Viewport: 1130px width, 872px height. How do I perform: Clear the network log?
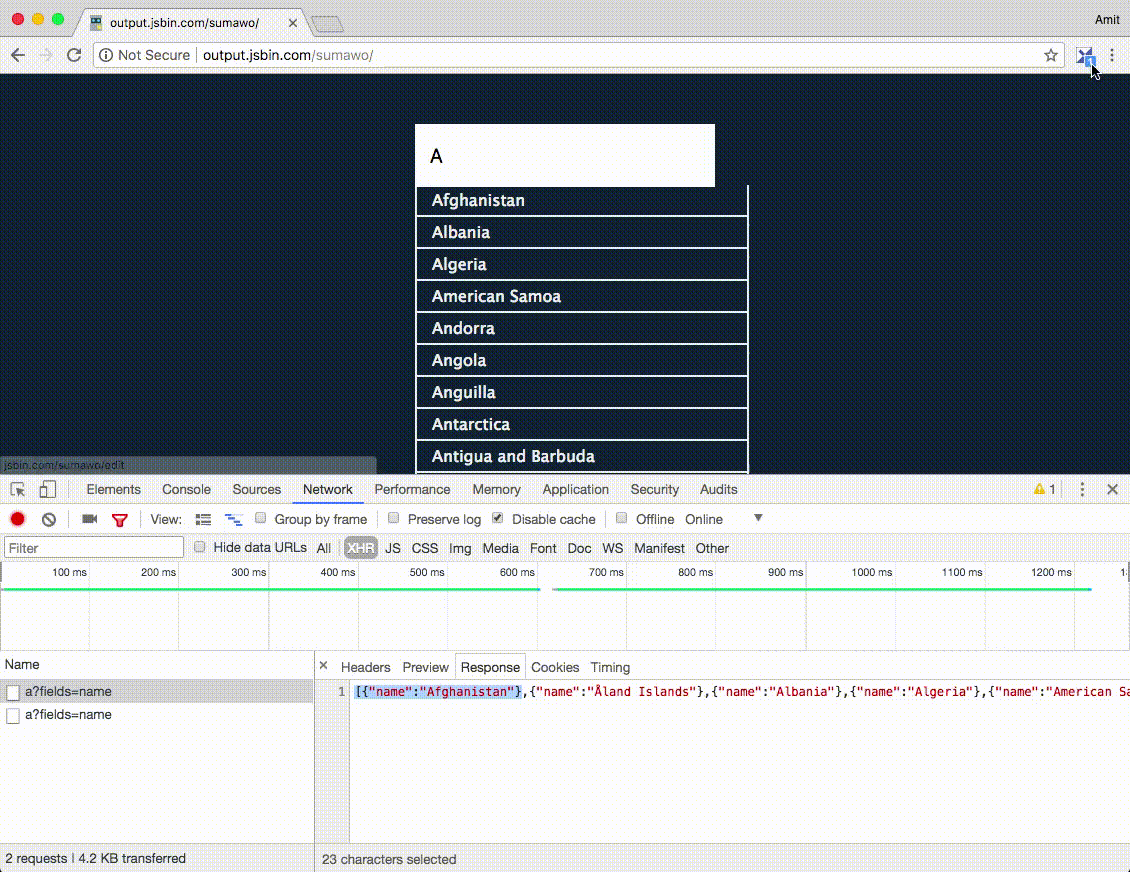(48, 519)
